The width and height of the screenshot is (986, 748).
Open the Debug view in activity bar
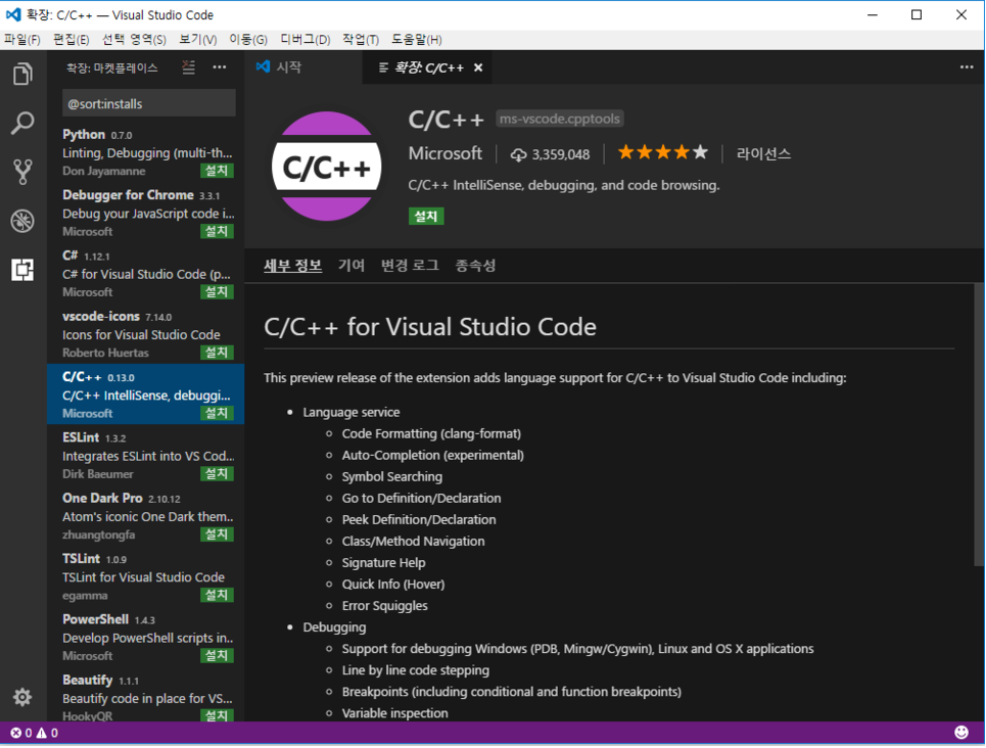coord(23,221)
